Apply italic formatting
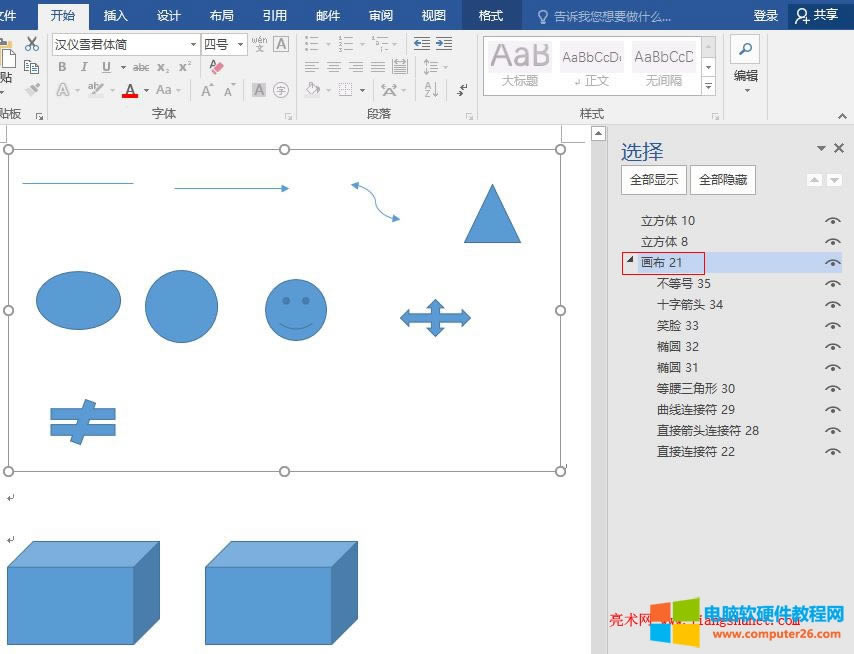Screen dimensions: 854x654 pos(84,67)
